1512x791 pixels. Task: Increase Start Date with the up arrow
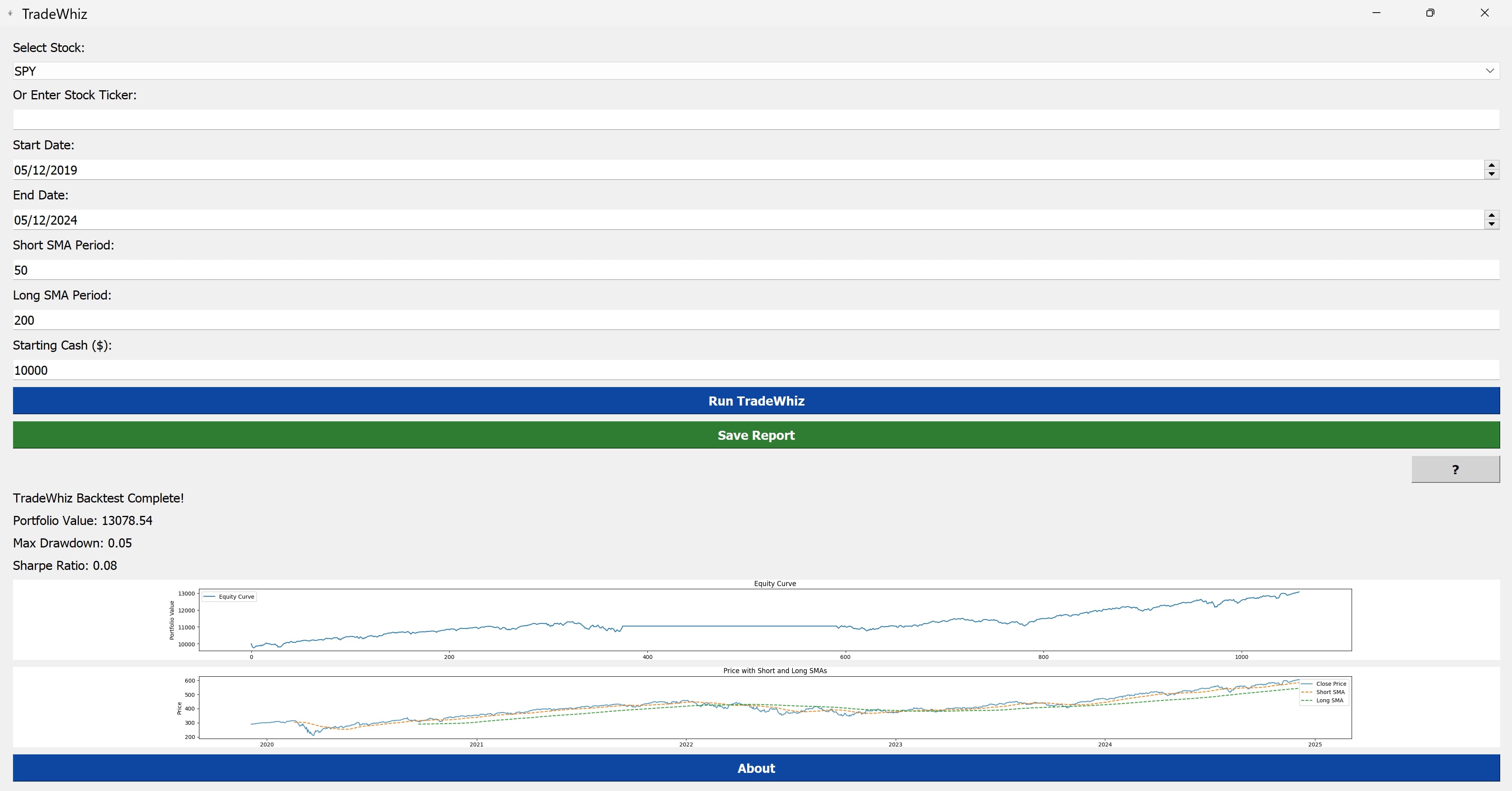[1492, 165]
